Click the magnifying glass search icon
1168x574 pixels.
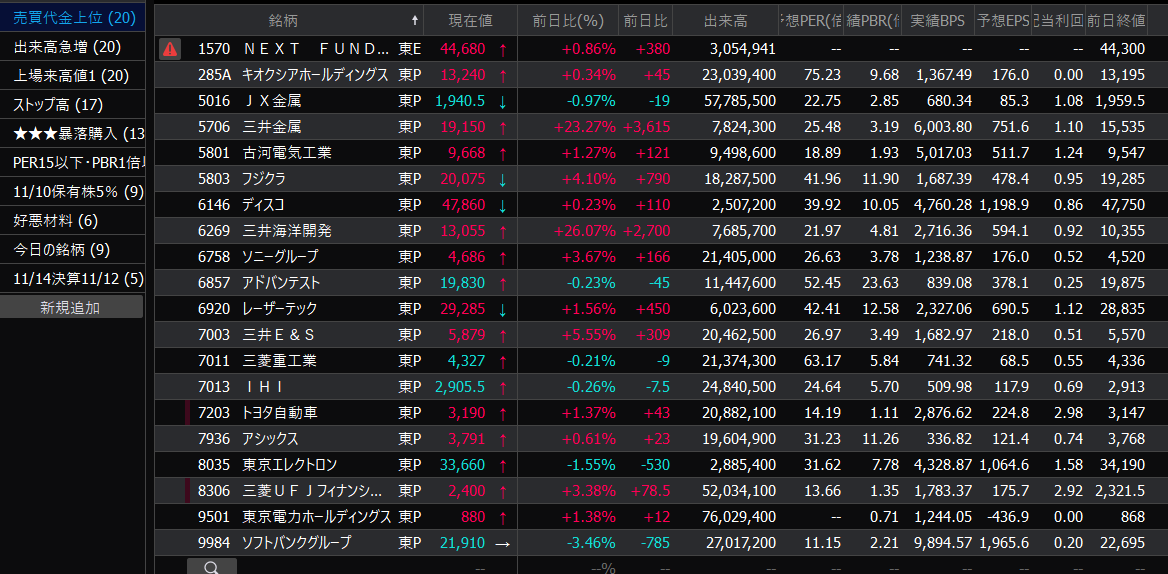click(x=211, y=567)
